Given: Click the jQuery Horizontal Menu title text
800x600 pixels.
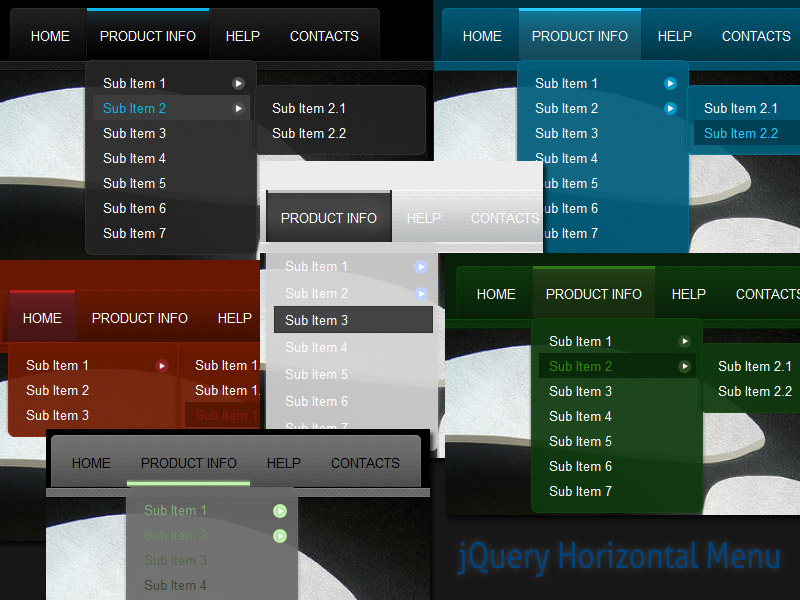Looking at the screenshot, I should 620,557.
